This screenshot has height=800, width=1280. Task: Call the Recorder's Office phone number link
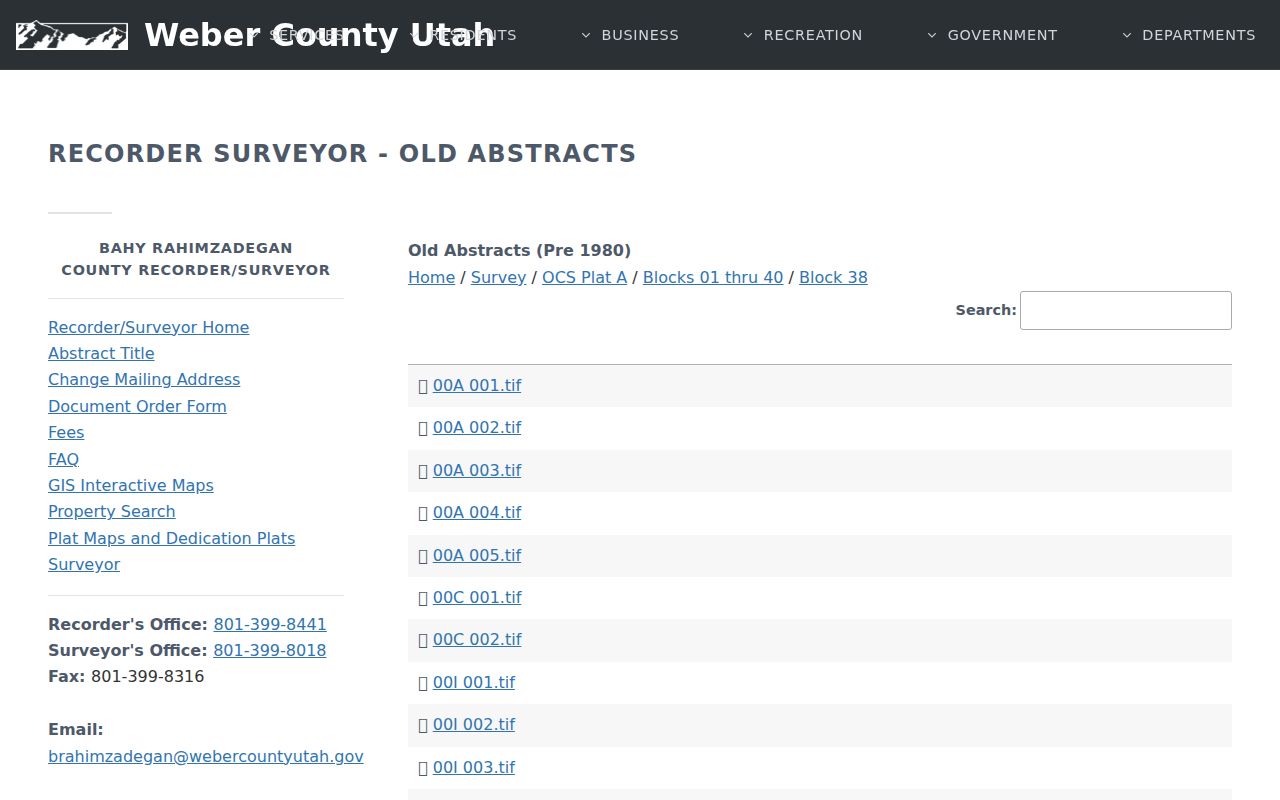point(270,624)
